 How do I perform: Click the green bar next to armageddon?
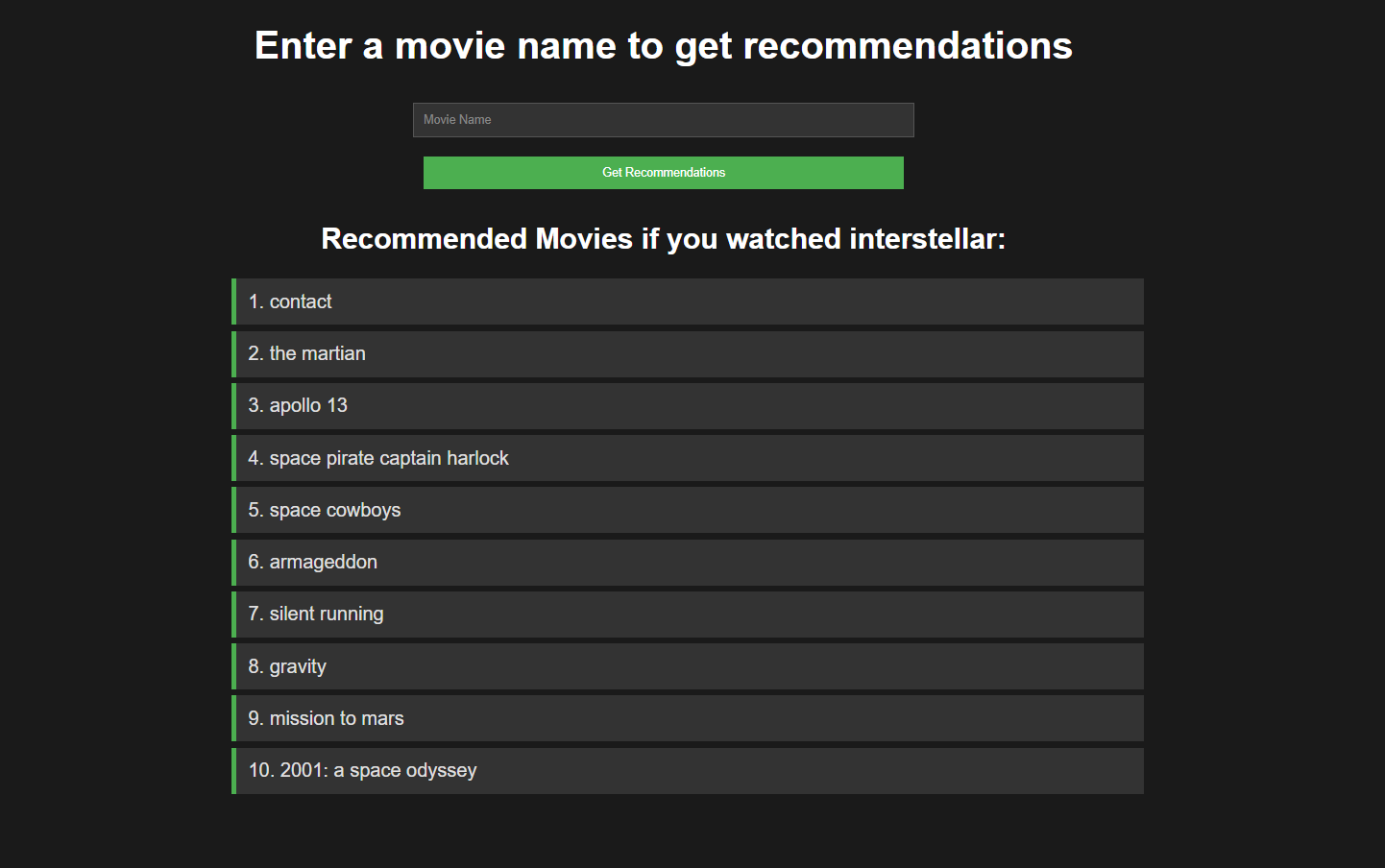(x=233, y=562)
